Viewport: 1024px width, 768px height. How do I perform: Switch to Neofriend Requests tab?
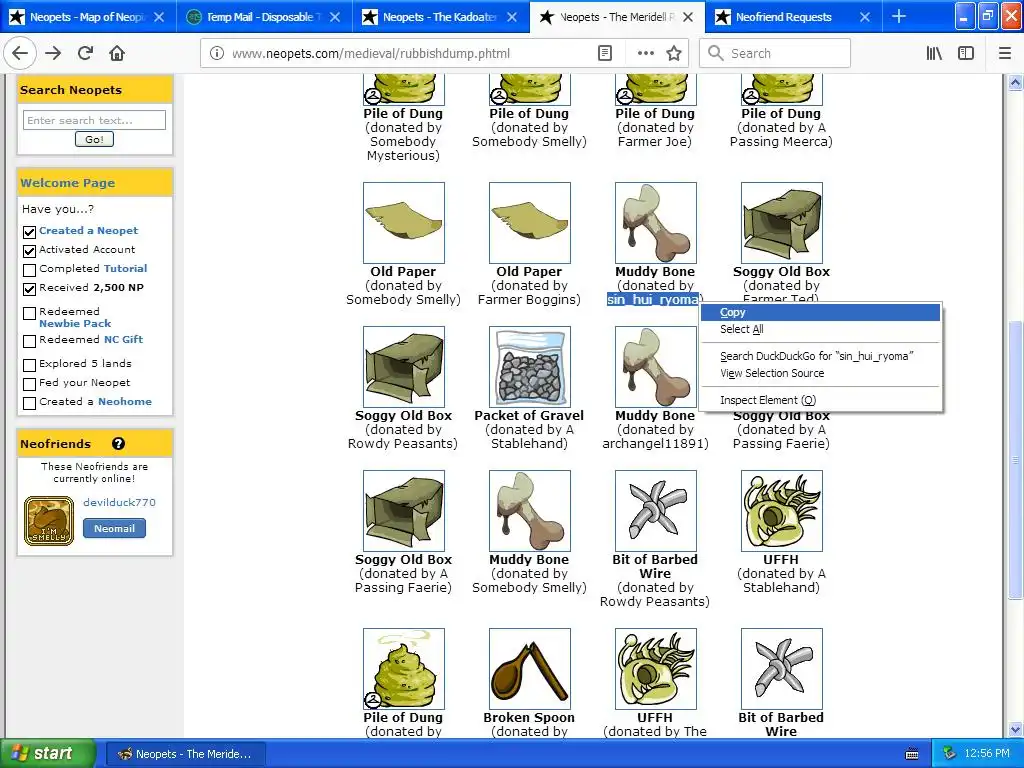click(793, 17)
